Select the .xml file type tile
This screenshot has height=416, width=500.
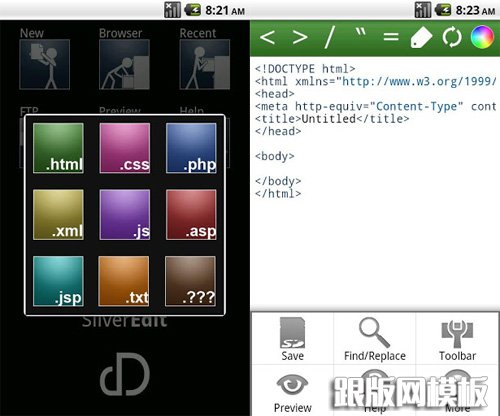click(58, 215)
